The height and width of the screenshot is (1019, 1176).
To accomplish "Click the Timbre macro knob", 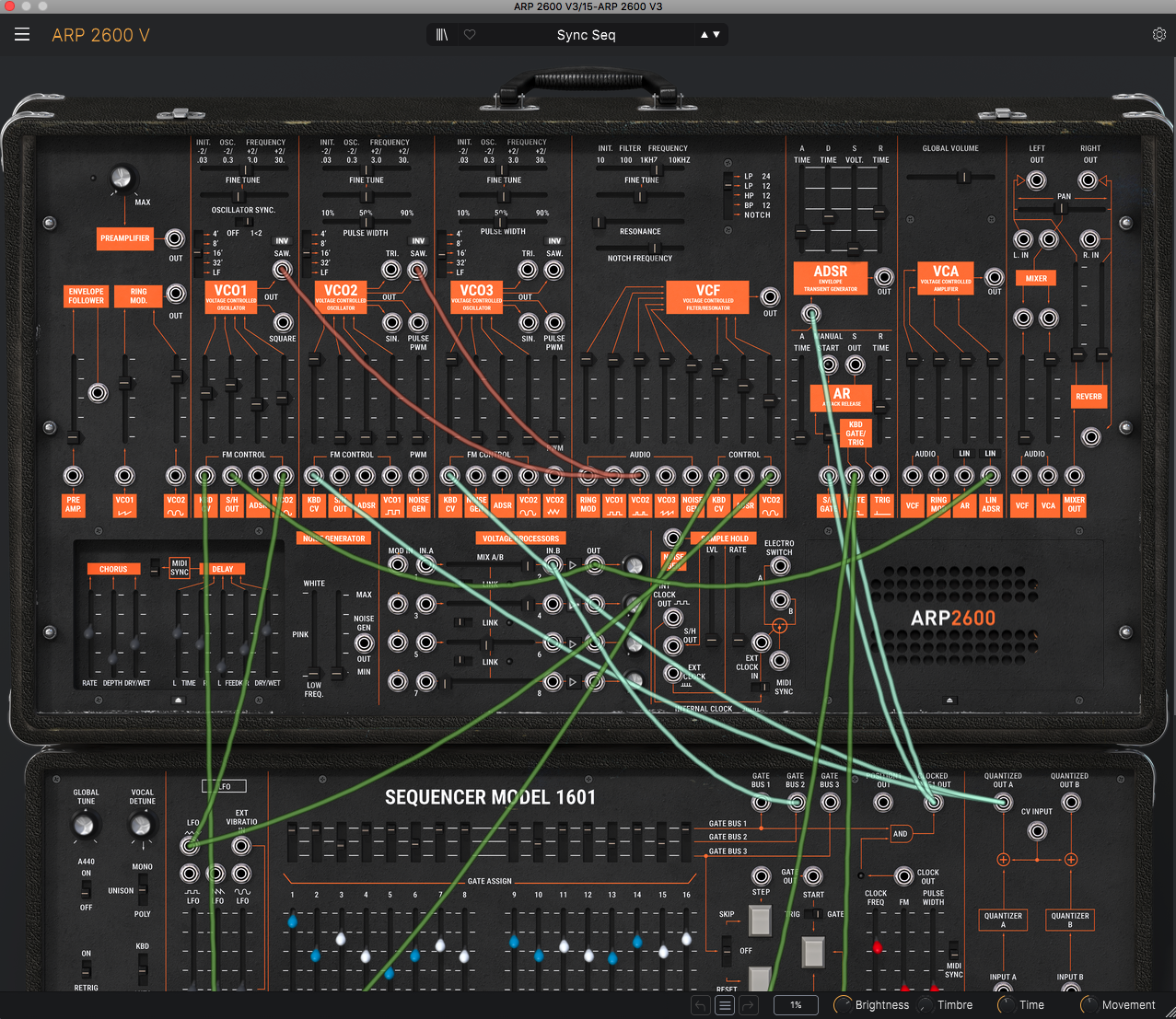I will click(925, 1005).
